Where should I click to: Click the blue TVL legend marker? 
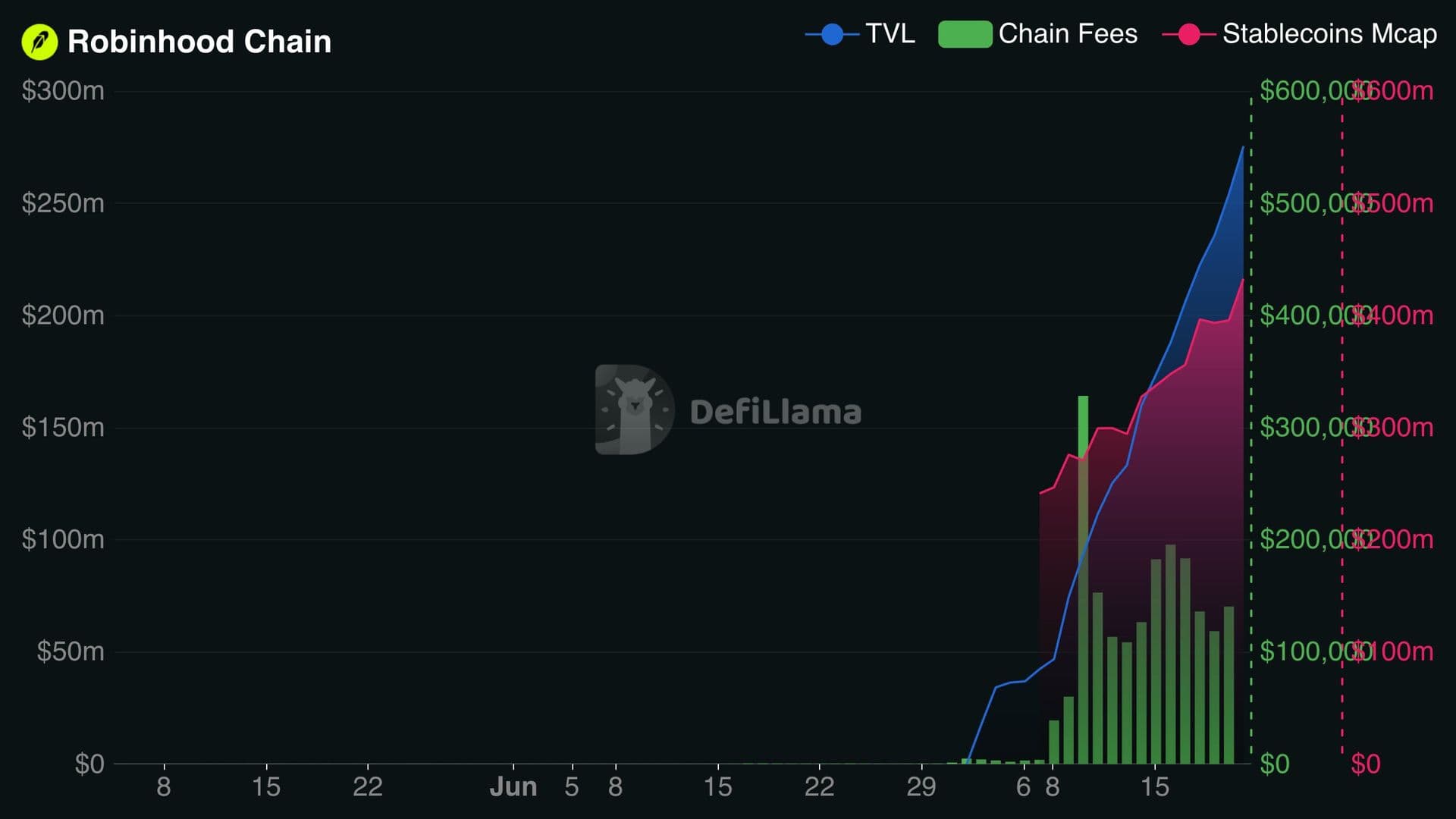click(x=832, y=34)
